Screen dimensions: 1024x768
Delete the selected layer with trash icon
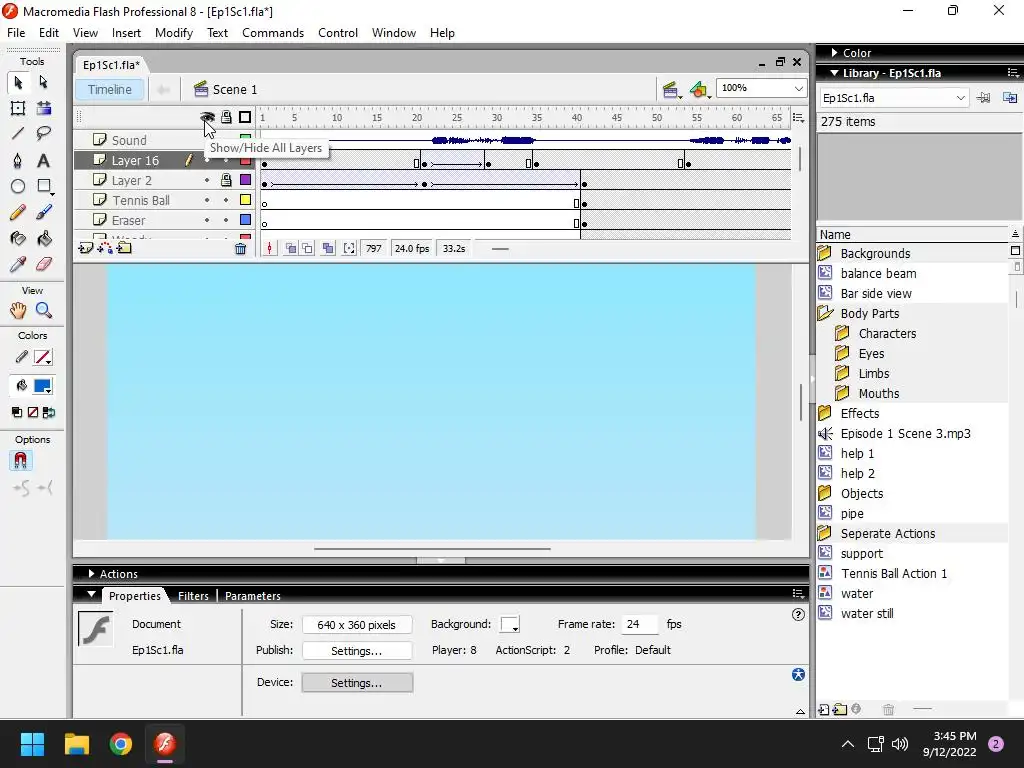tap(240, 248)
